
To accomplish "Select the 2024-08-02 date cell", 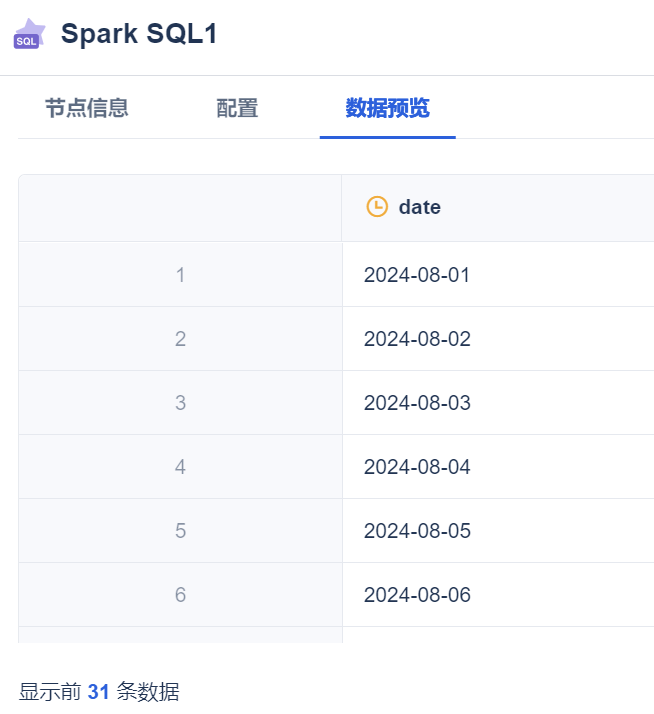I will [x=417, y=339].
